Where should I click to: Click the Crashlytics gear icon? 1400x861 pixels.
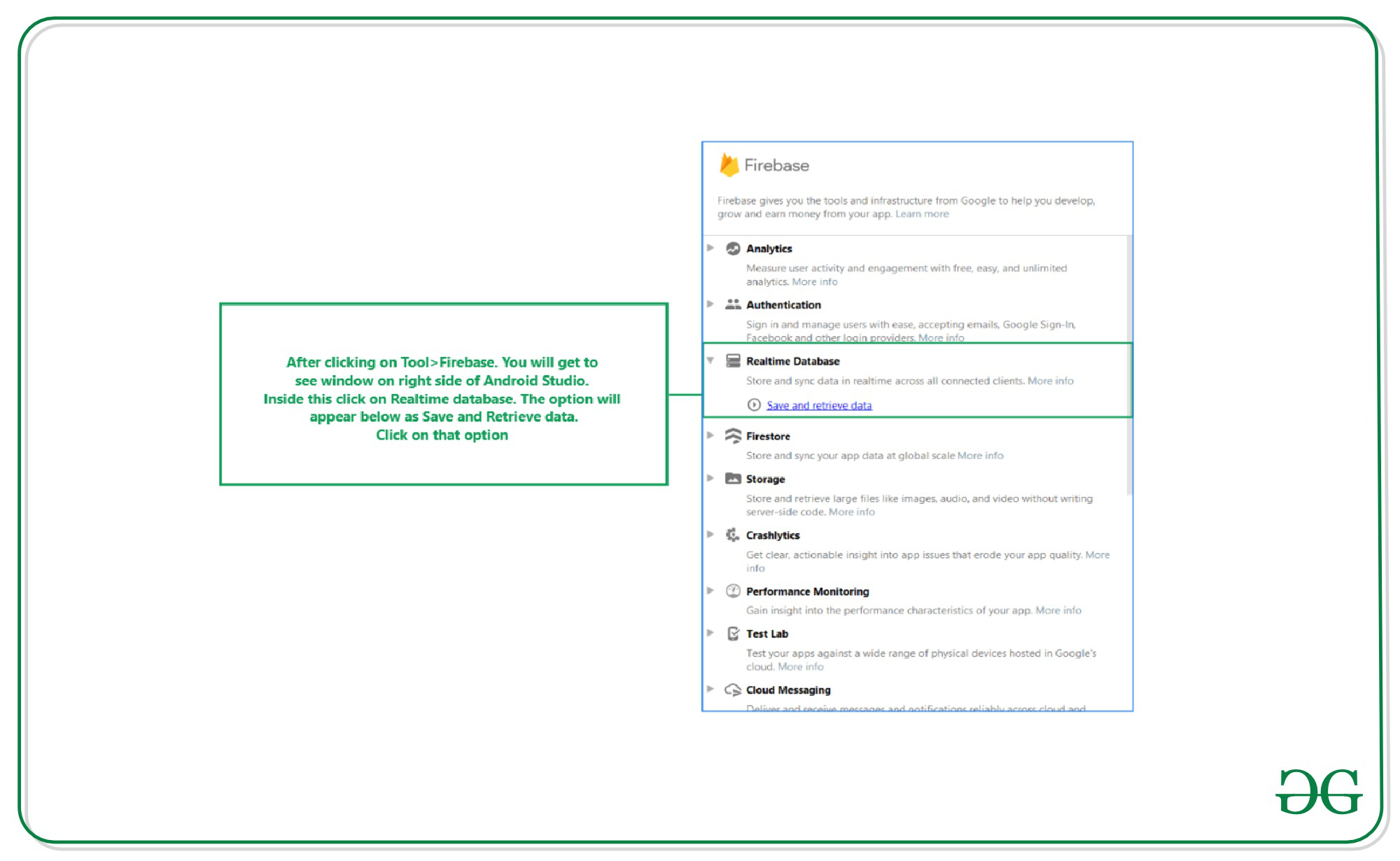732,535
